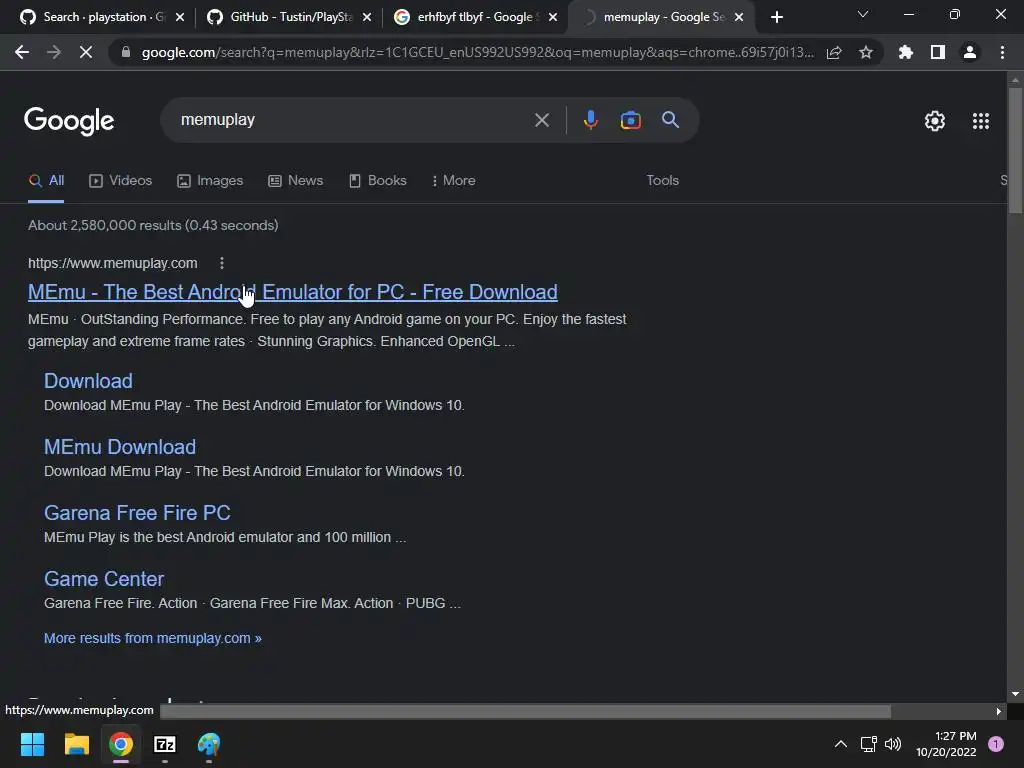Clear the memuplay search text
Image resolution: width=1024 pixels, height=768 pixels.
(541, 120)
